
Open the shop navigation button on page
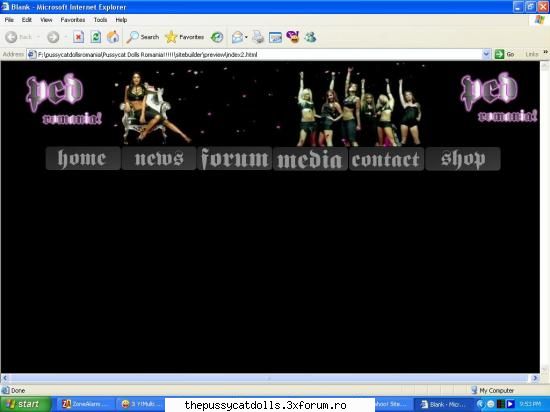pos(463,159)
